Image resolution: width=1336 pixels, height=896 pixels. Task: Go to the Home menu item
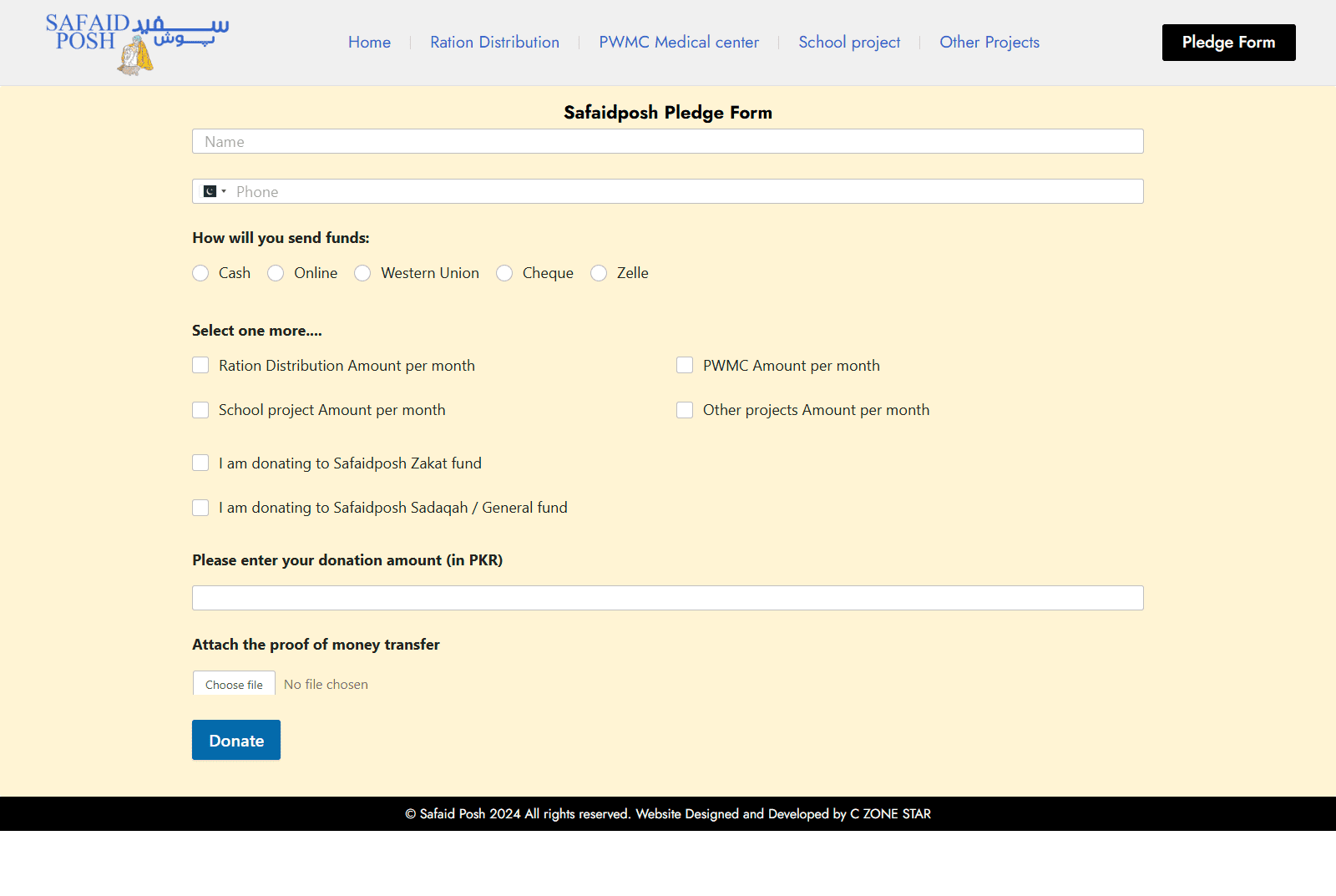(x=369, y=43)
